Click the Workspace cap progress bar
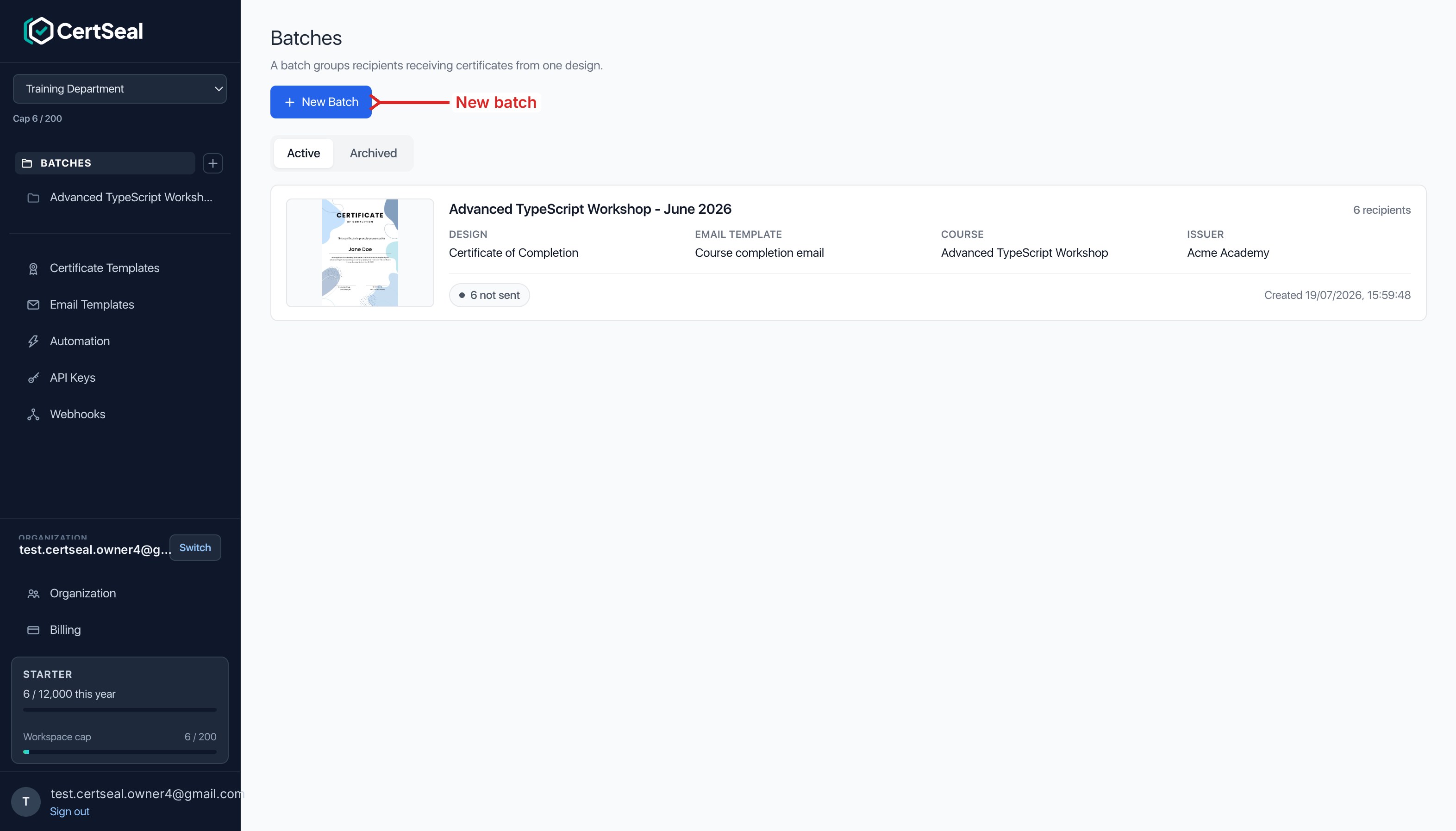Image resolution: width=1456 pixels, height=831 pixels. click(x=120, y=752)
